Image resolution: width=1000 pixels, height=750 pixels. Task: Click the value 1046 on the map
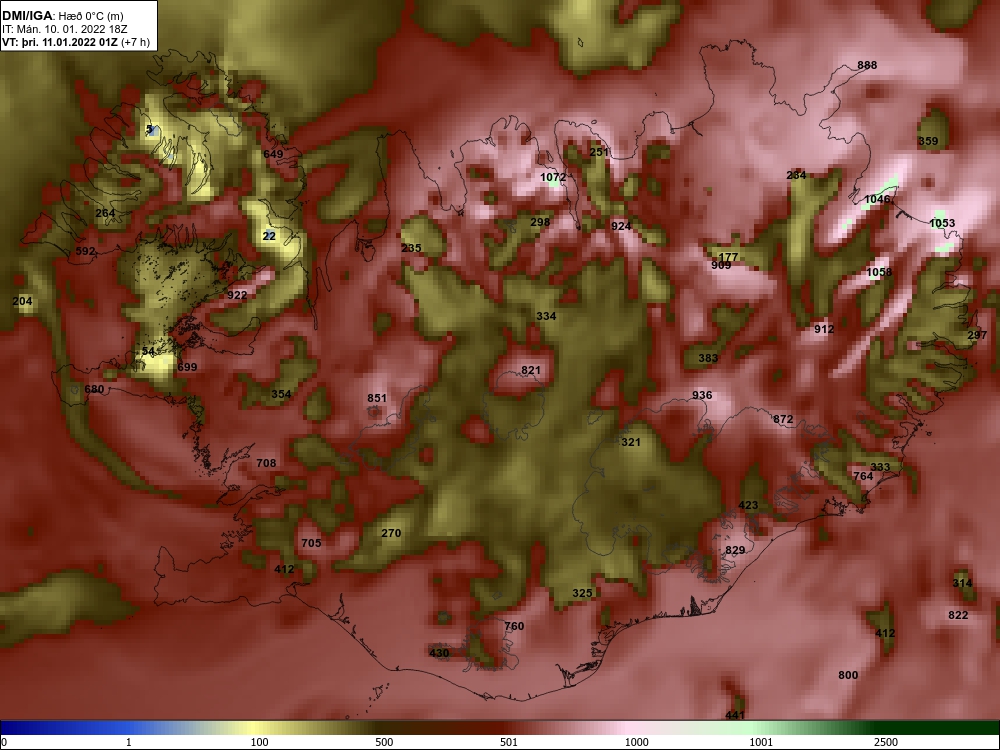click(x=877, y=199)
